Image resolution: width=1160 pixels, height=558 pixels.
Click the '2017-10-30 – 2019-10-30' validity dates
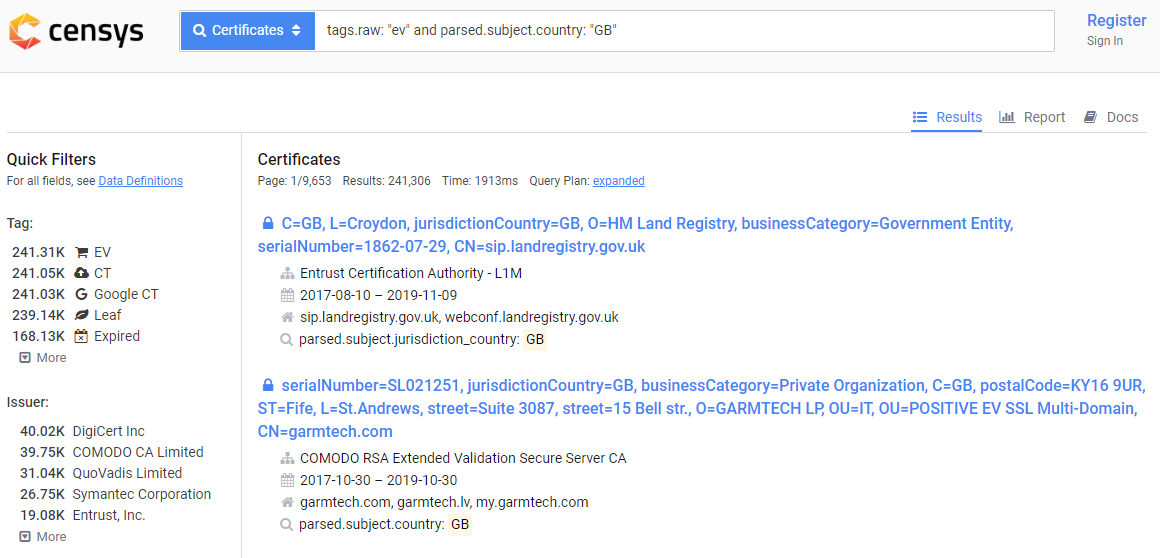[x=379, y=480]
